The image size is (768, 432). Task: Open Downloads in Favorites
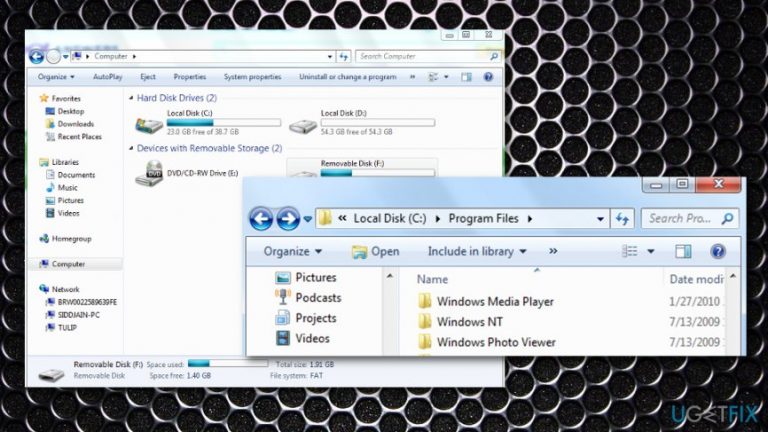click(70, 124)
